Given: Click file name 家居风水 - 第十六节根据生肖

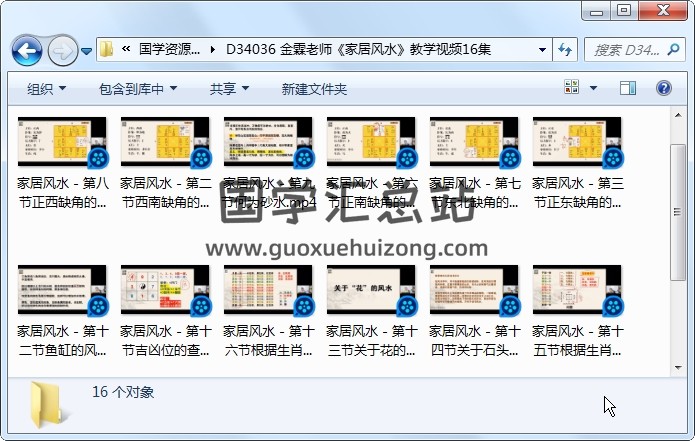Looking at the screenshot, I should click(268, 341).
